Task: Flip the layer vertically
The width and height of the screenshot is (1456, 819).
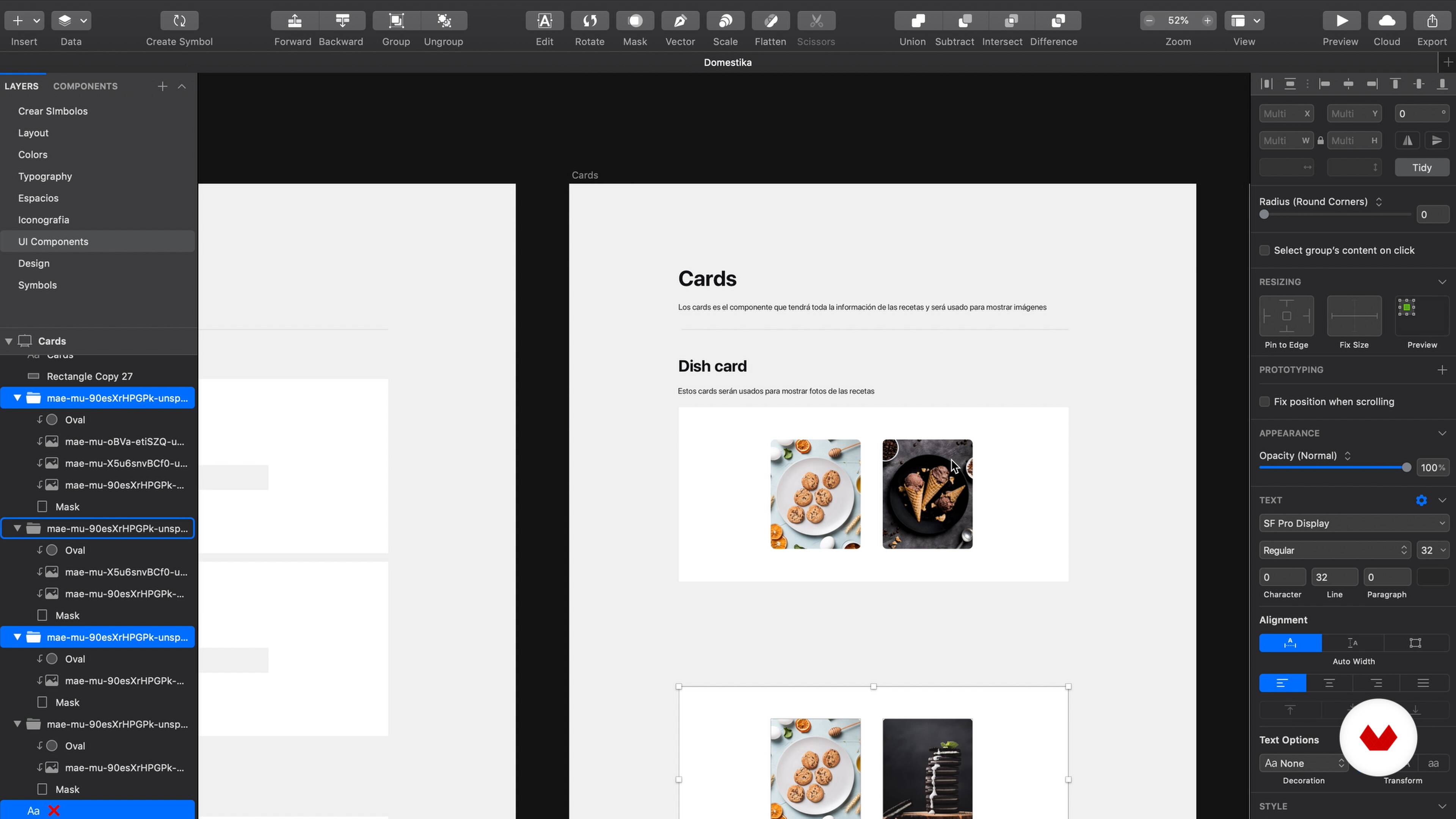Action: tap(1436, 140)
